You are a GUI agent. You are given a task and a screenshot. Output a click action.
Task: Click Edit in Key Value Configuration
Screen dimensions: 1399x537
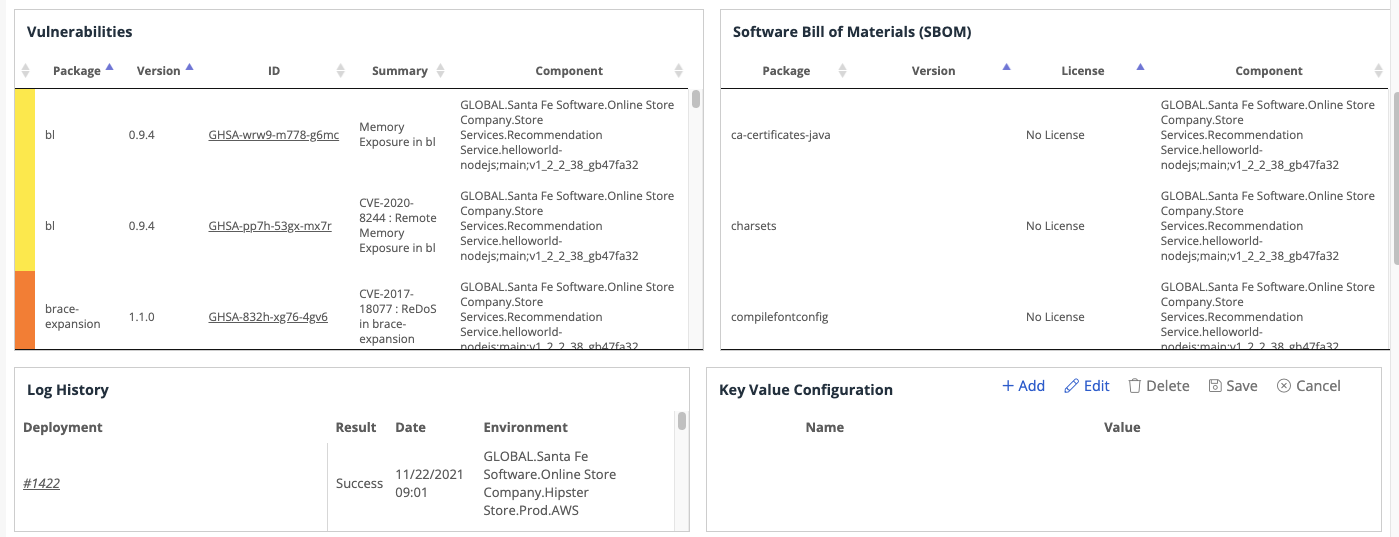pos(1087,386)
